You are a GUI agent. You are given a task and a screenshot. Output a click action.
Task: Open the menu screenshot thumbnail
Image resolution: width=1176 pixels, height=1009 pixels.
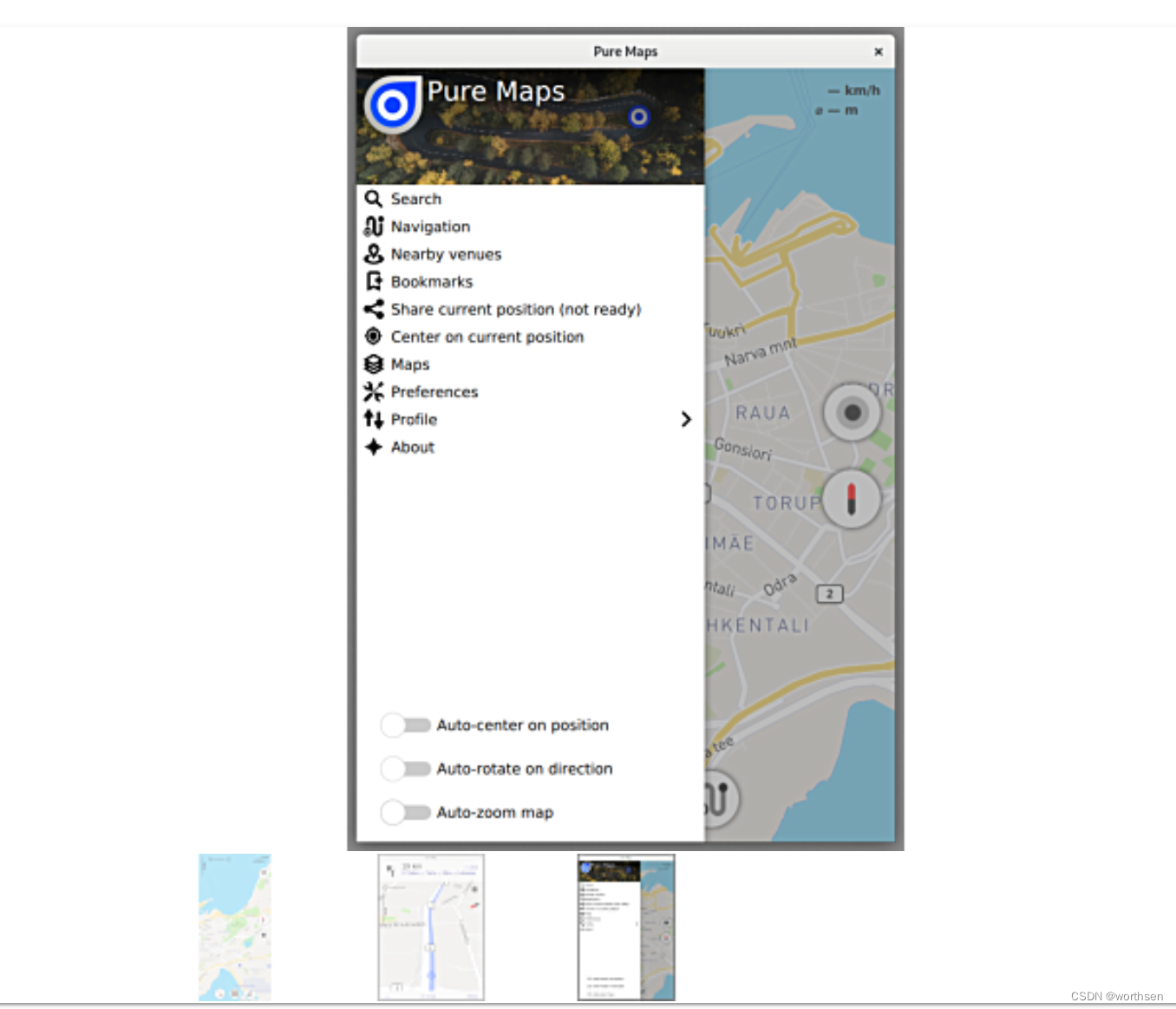point(626,927)
